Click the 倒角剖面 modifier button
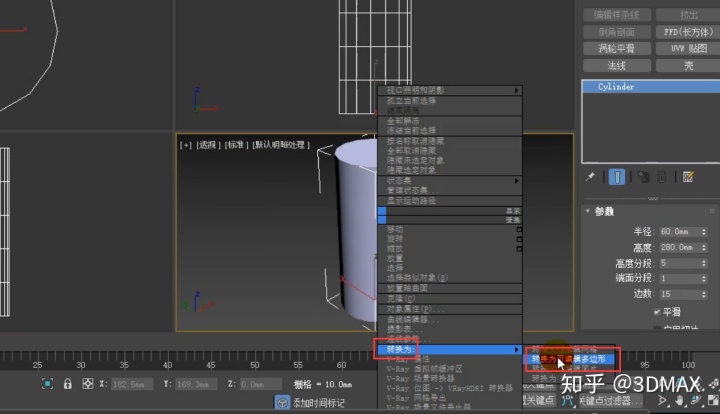The width and height of the screenshot is (720, 414). (617, 32)
